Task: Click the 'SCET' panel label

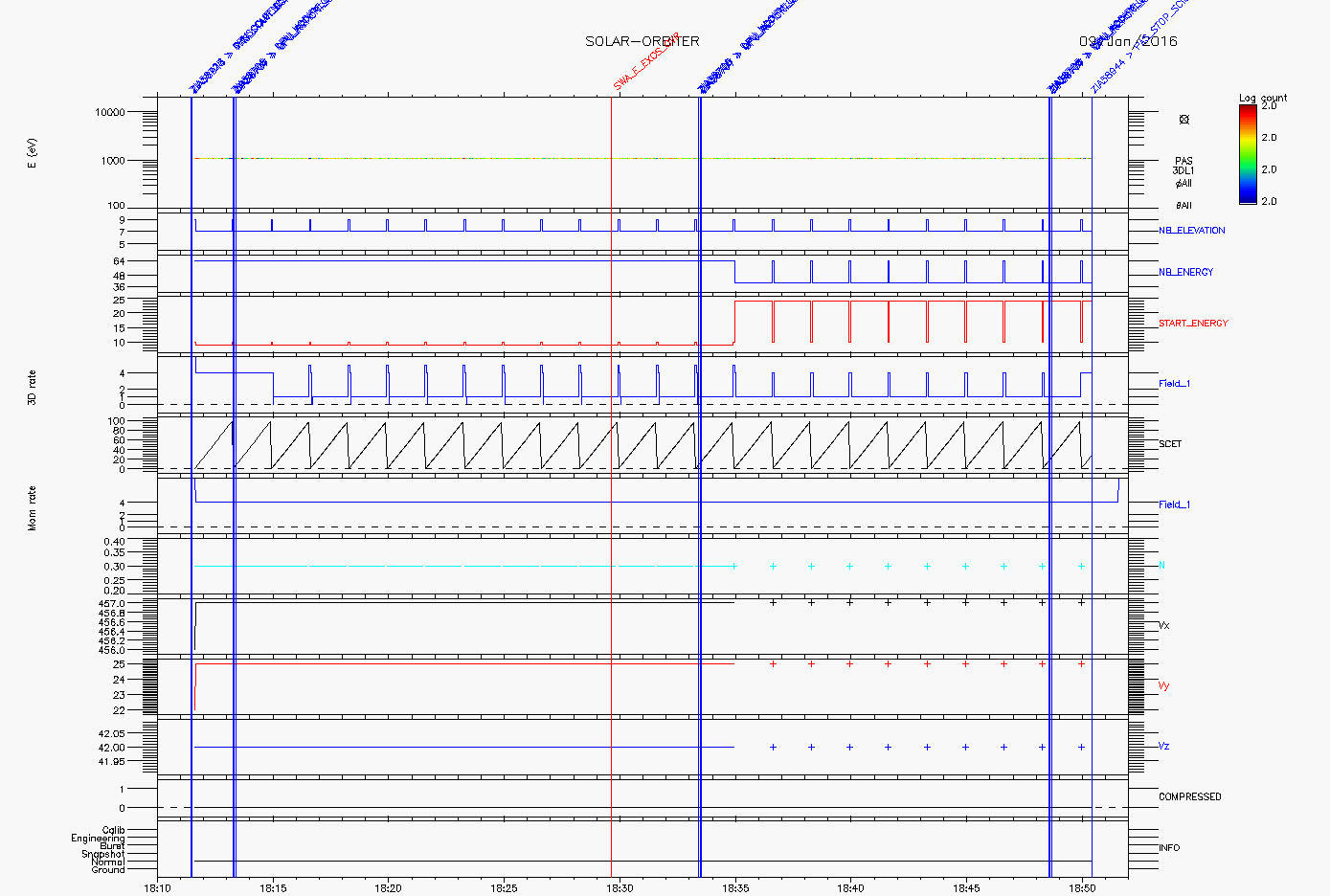Action: click(x=1170, y=444)
